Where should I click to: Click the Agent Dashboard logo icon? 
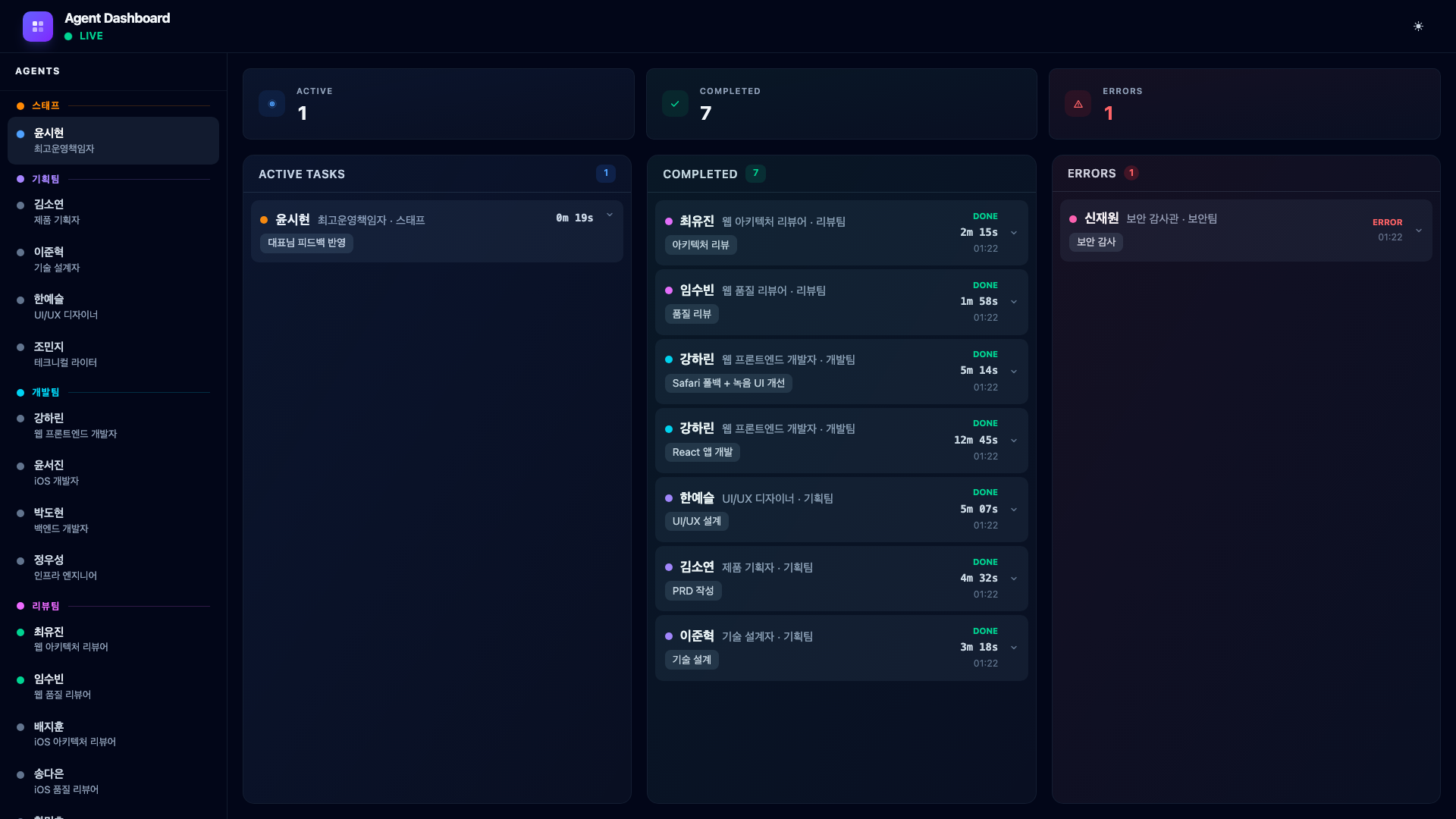pos(38,27)
